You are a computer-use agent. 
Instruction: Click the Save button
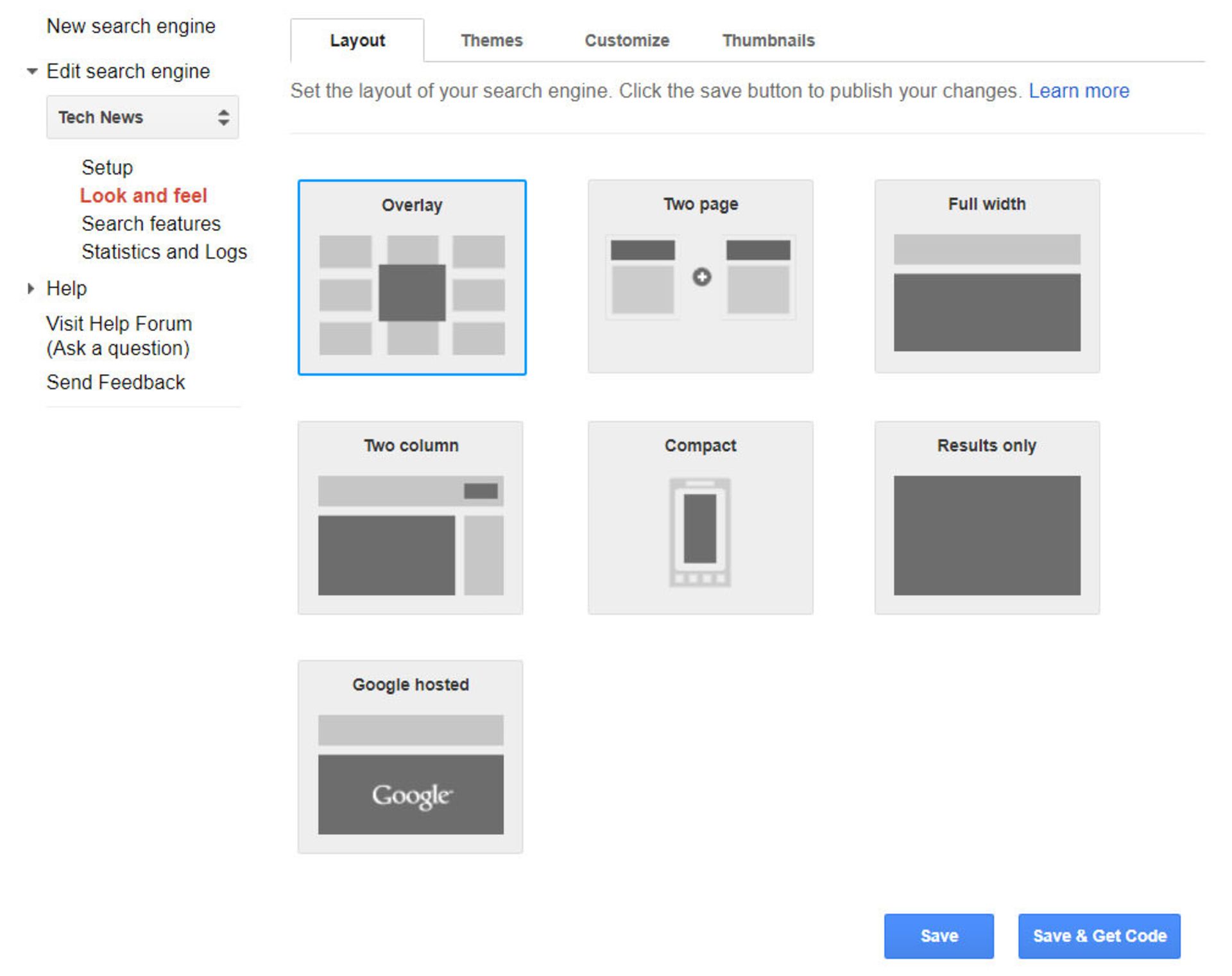pos(938,936)
